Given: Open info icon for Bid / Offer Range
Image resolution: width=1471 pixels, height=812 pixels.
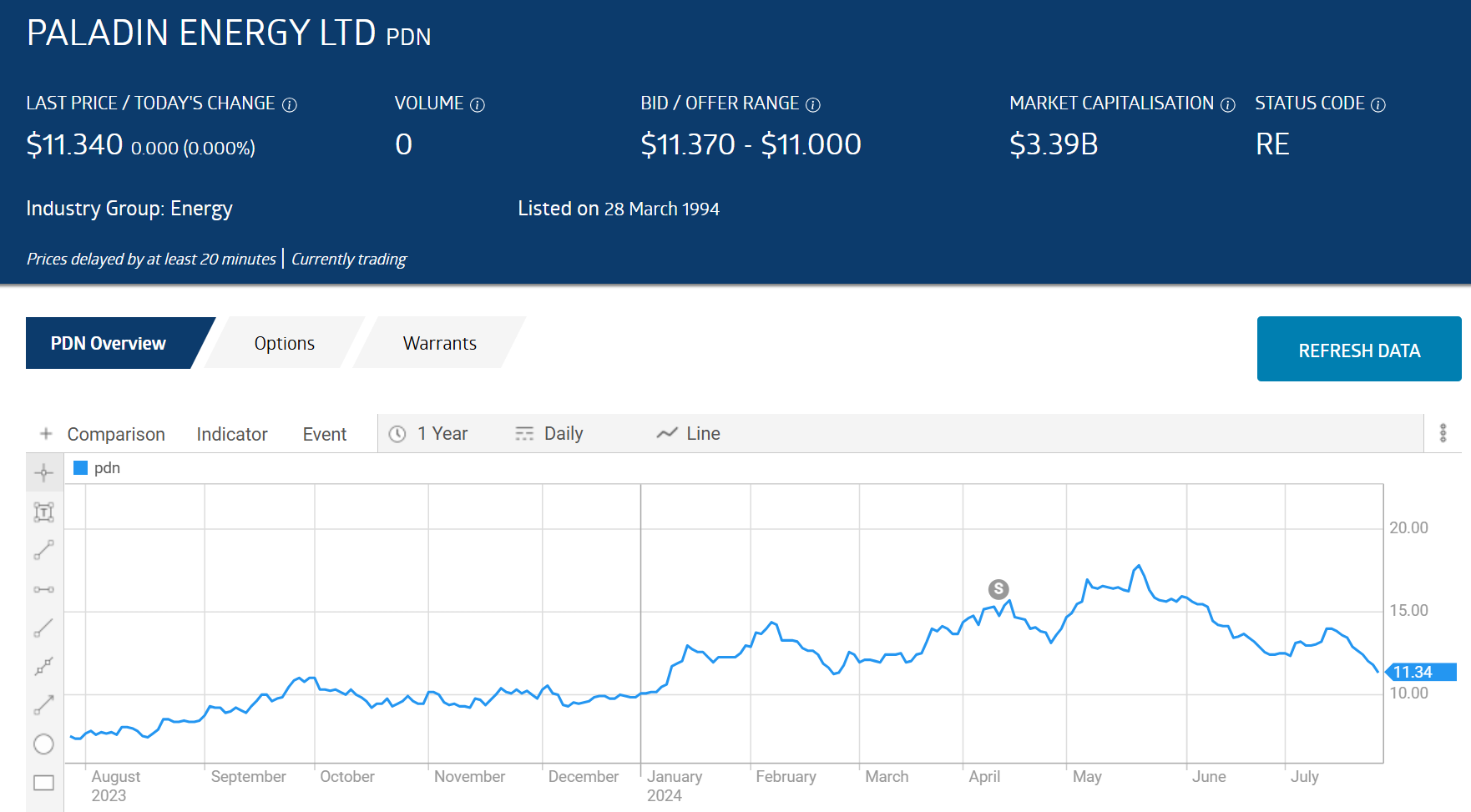Looking at the screenshot, I should tap(813, 105).
